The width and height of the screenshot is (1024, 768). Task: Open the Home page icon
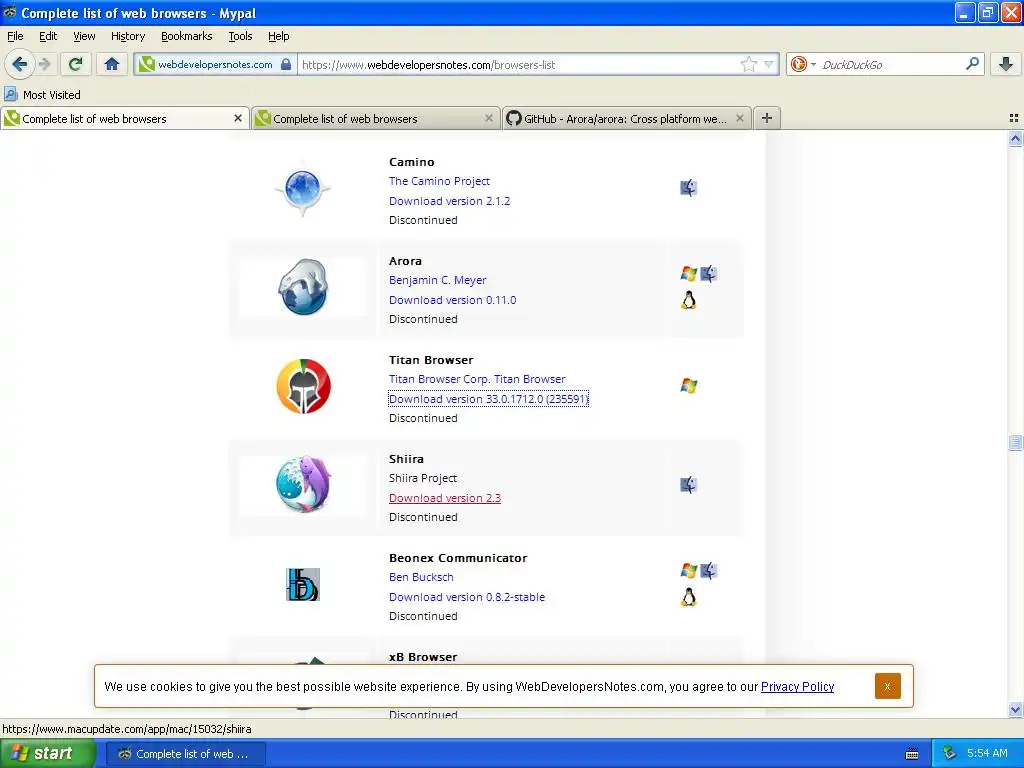(x=112, y=64)
